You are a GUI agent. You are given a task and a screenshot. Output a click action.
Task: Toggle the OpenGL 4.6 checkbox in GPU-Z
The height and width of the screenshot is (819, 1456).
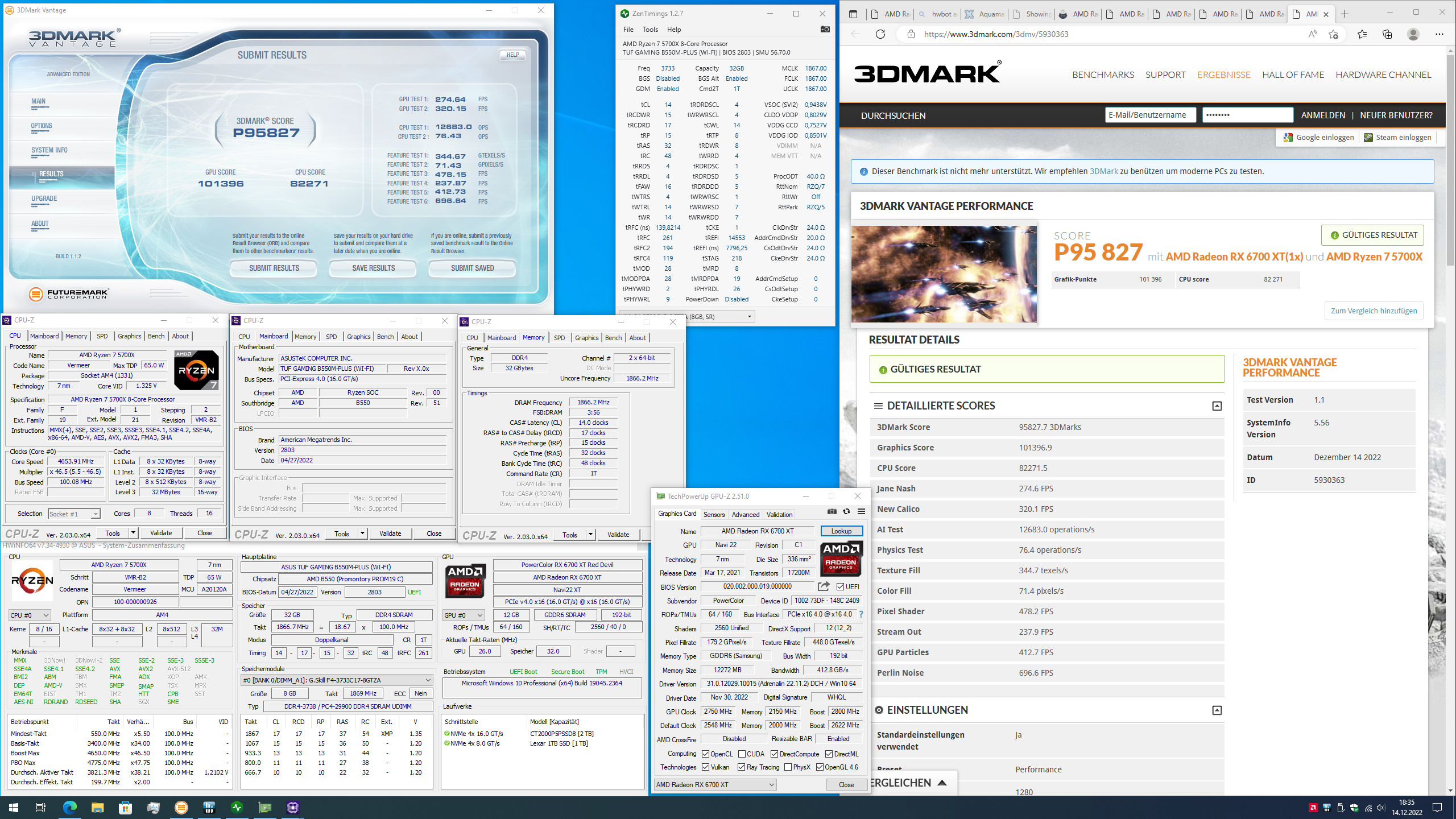click(x=820, y=767)
